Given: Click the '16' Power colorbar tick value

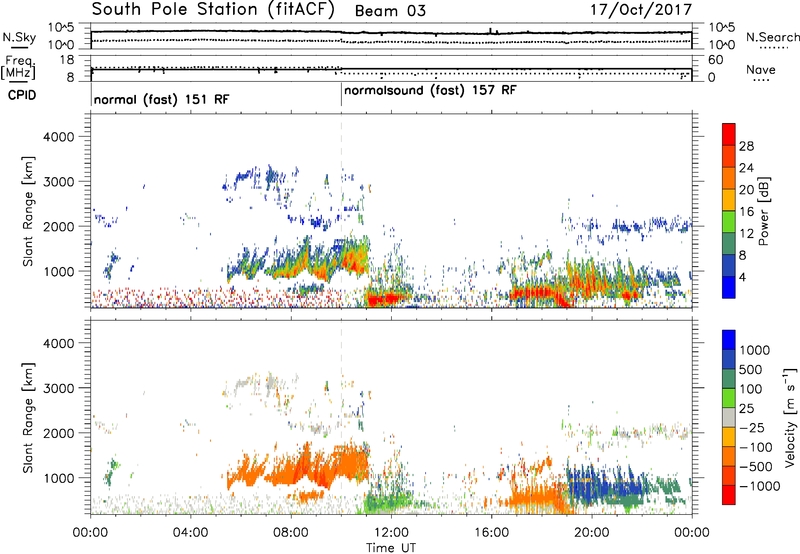Looking at the screenshot, I should click(746, 212).
